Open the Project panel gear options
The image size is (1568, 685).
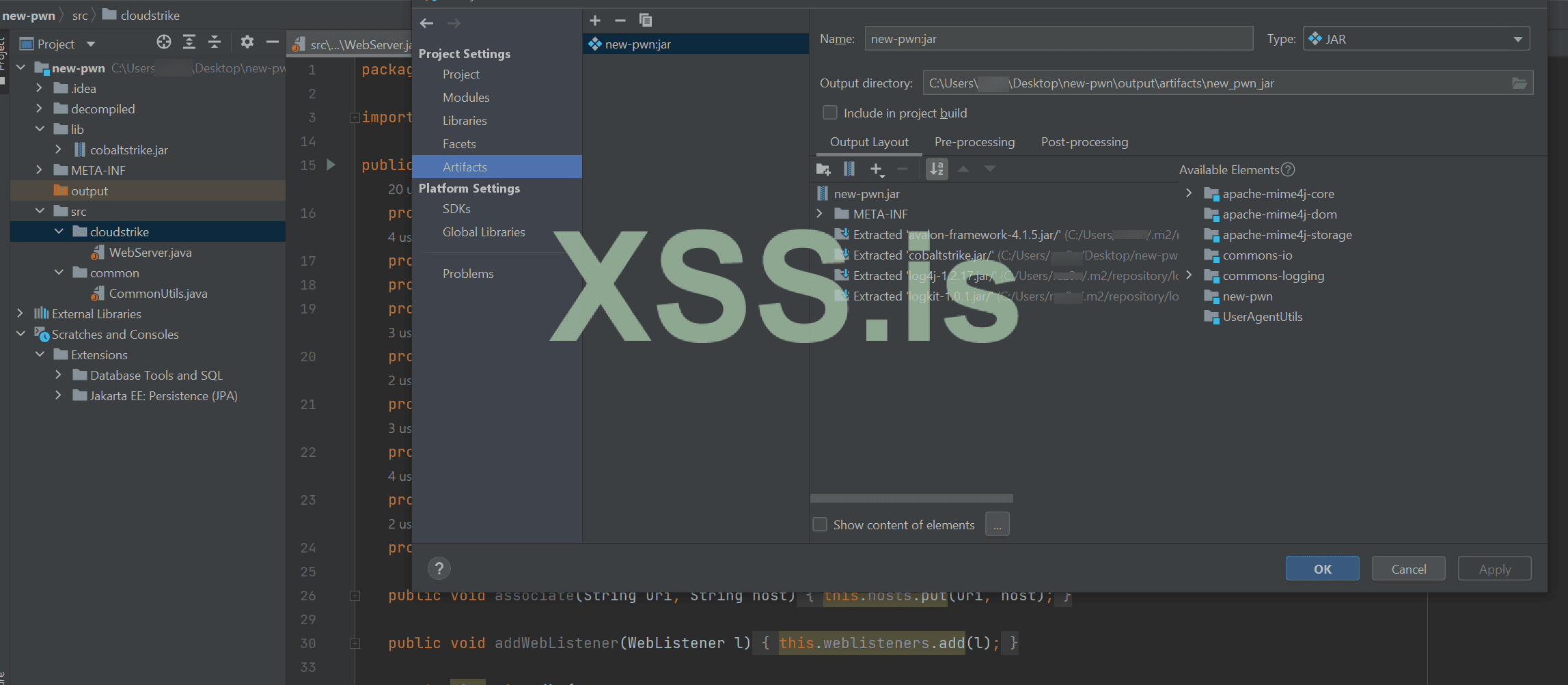click(x=247, y=42)
